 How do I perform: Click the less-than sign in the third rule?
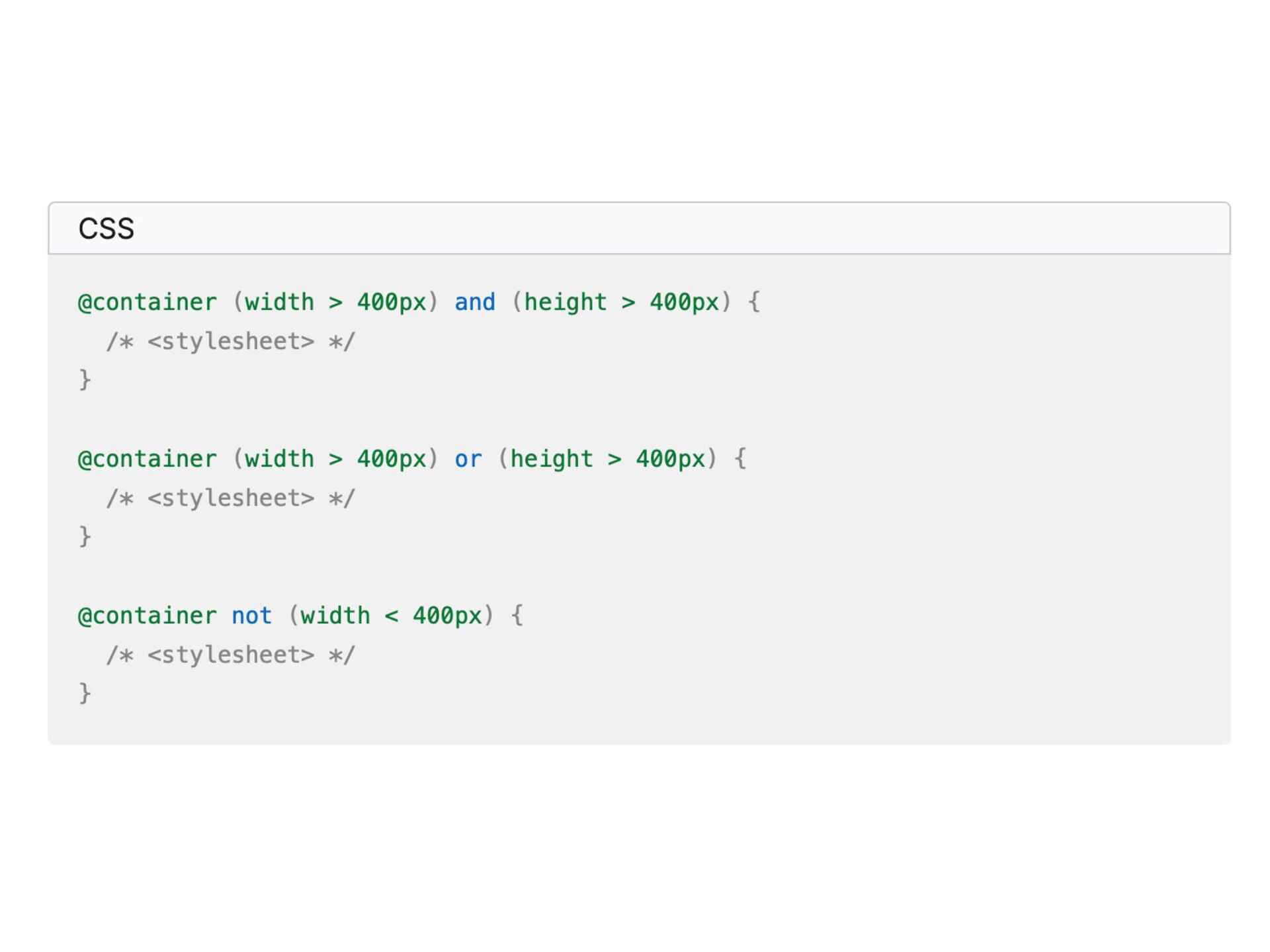[x=391, y=616]
